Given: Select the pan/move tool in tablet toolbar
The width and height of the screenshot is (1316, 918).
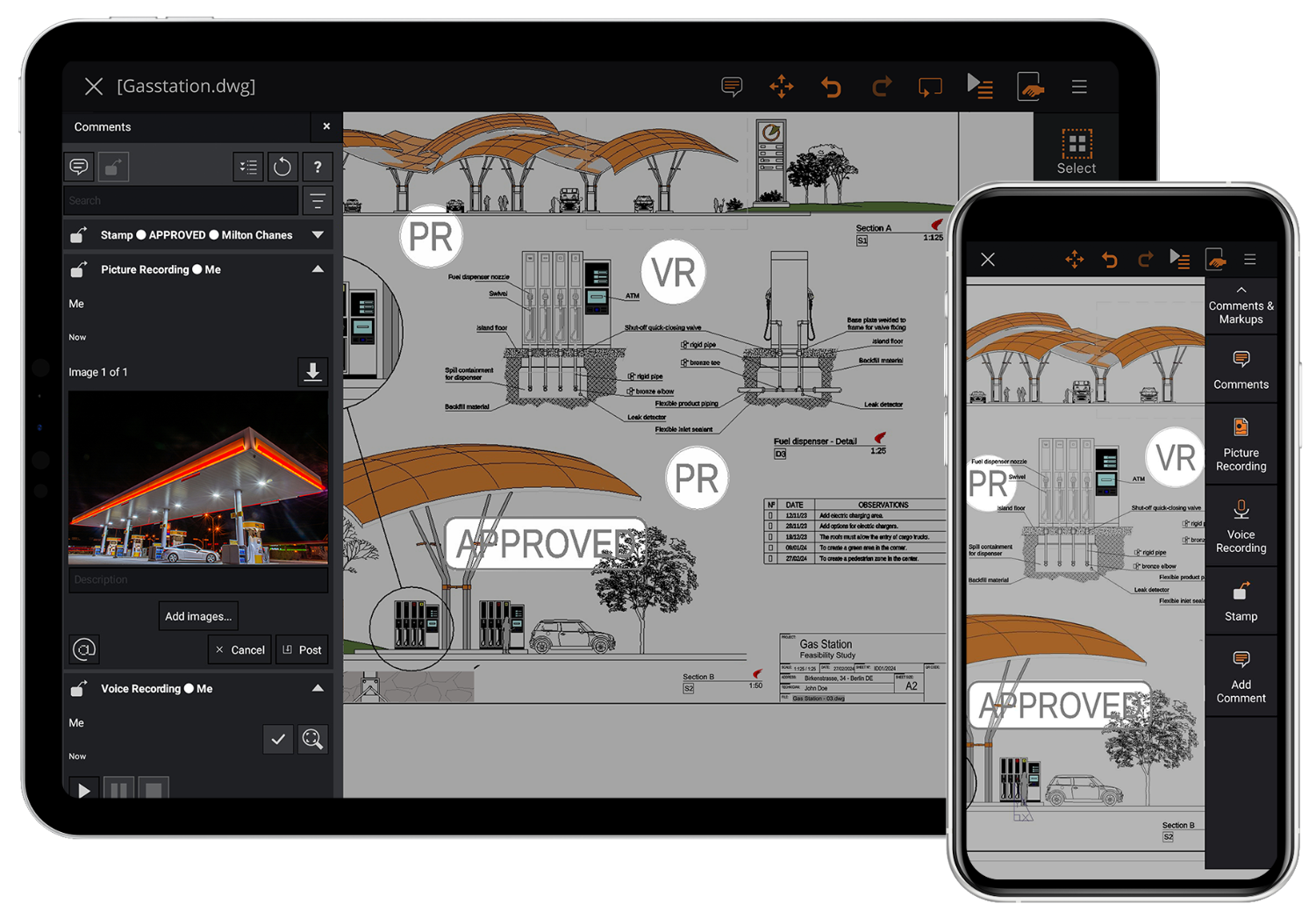Looking at the screenshot, I should click(781, 87).
